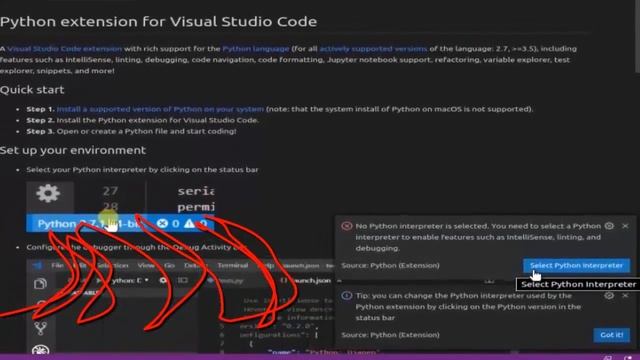Click 'Source: Python (Extension)' on Tip notification
Image resolution: width=640 pixels, height=360 pixels.
pyautogui.click(x=390, y=335)
